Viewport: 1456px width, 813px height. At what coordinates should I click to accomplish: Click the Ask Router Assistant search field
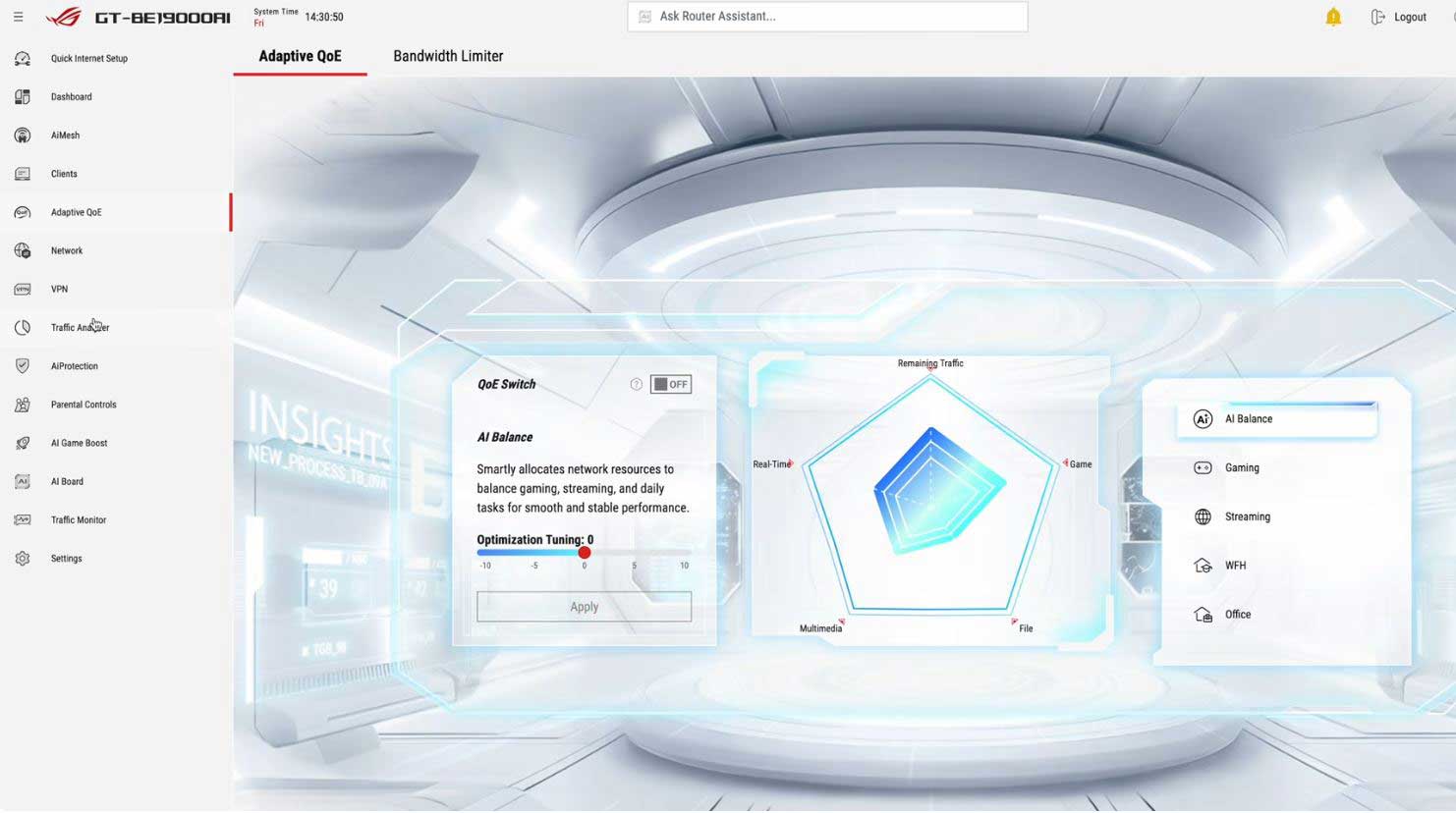(827, 17)
